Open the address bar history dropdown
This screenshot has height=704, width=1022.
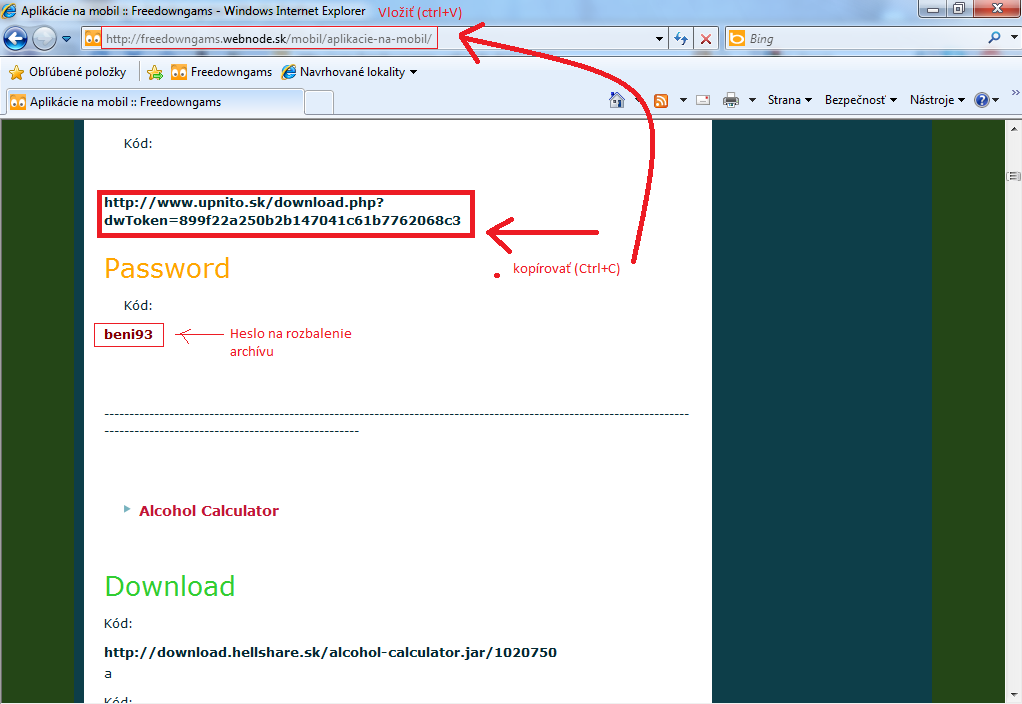coord(659,39)
